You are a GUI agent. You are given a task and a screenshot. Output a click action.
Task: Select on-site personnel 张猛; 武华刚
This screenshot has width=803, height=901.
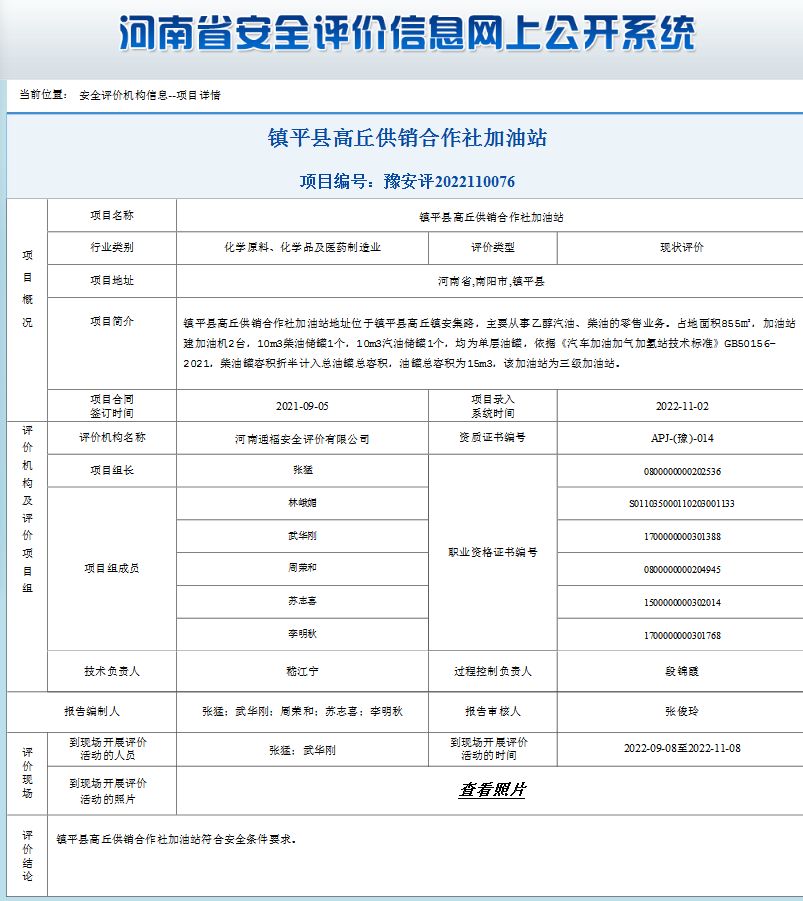(302, 750)
